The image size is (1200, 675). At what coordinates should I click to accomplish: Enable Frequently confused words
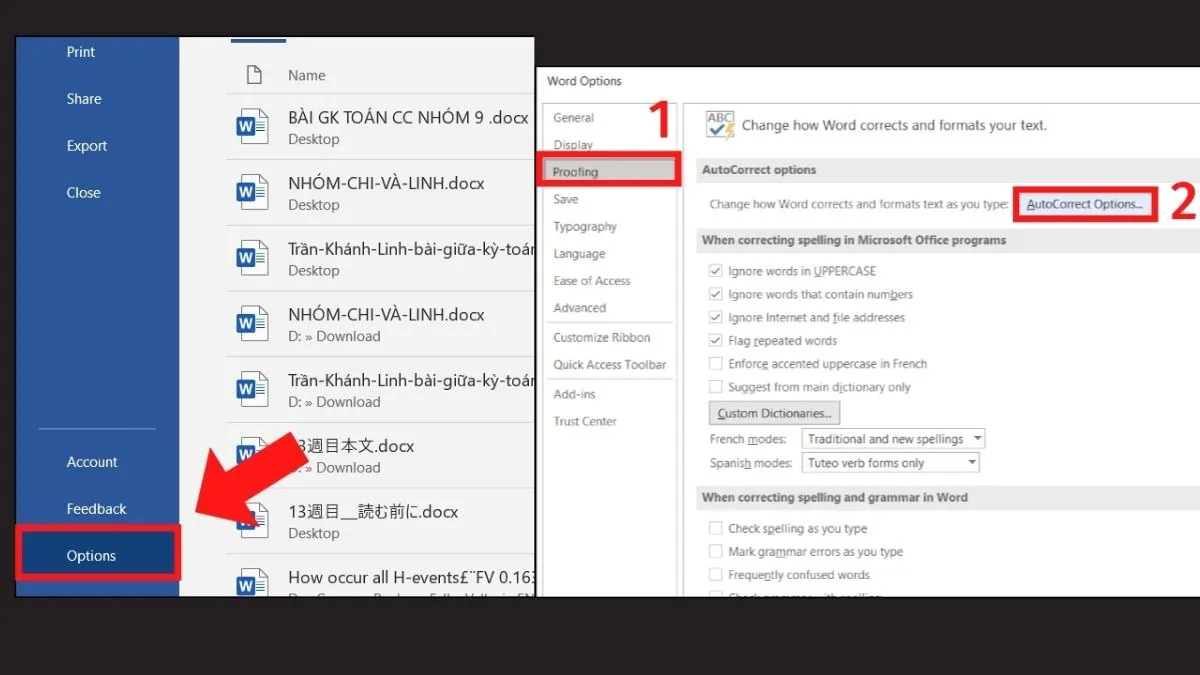716,574
